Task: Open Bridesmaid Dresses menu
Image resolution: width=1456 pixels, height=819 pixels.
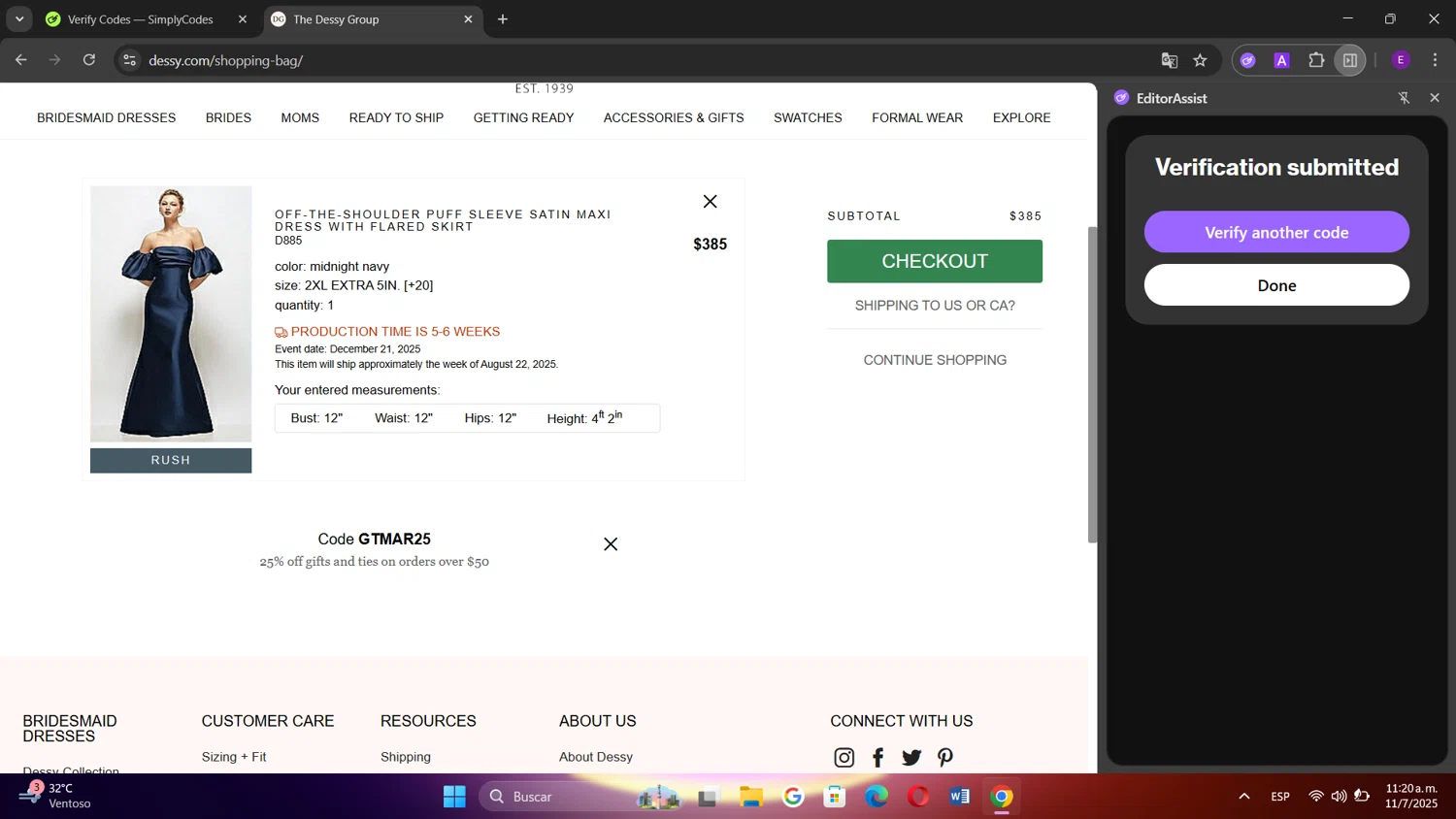Action: [x=107, y=117]
